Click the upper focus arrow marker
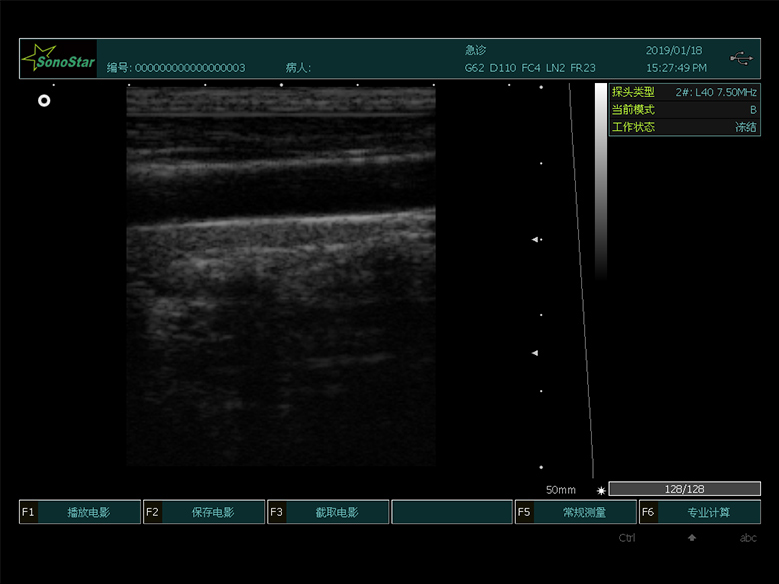This screenshot has height=584, width=779. pyautogui.click(x=535, y=240)
